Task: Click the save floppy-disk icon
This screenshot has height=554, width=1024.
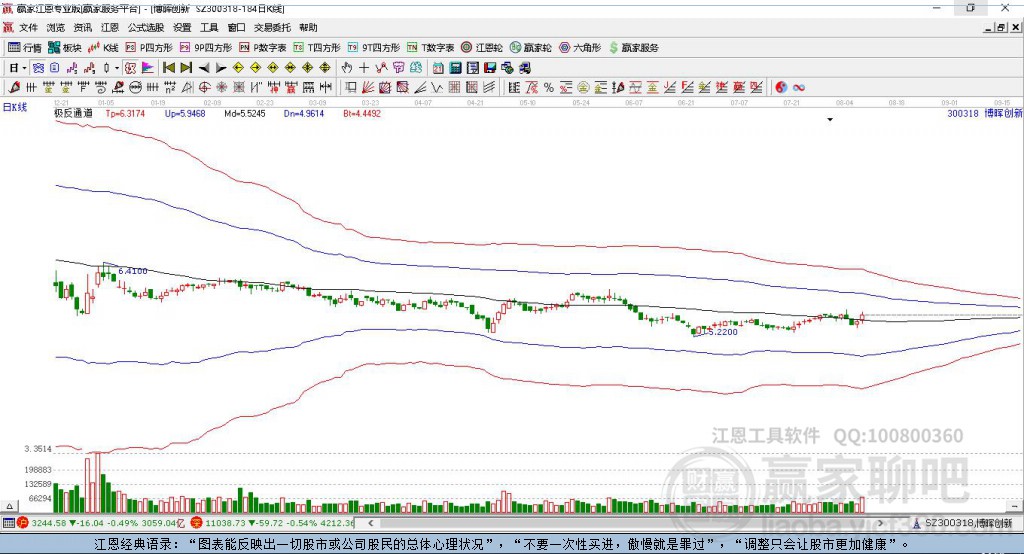Action: point(490,68)
